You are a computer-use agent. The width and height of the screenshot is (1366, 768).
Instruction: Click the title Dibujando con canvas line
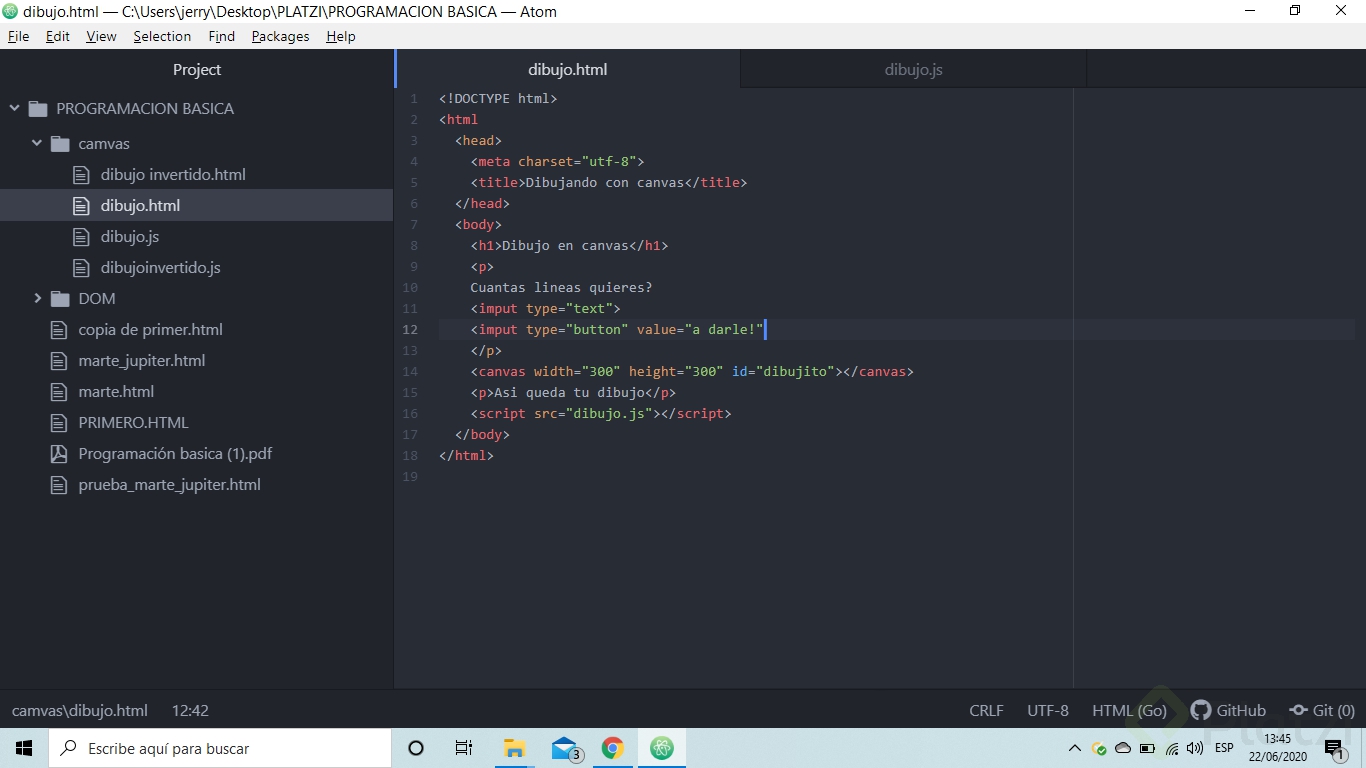pos(609,182)
